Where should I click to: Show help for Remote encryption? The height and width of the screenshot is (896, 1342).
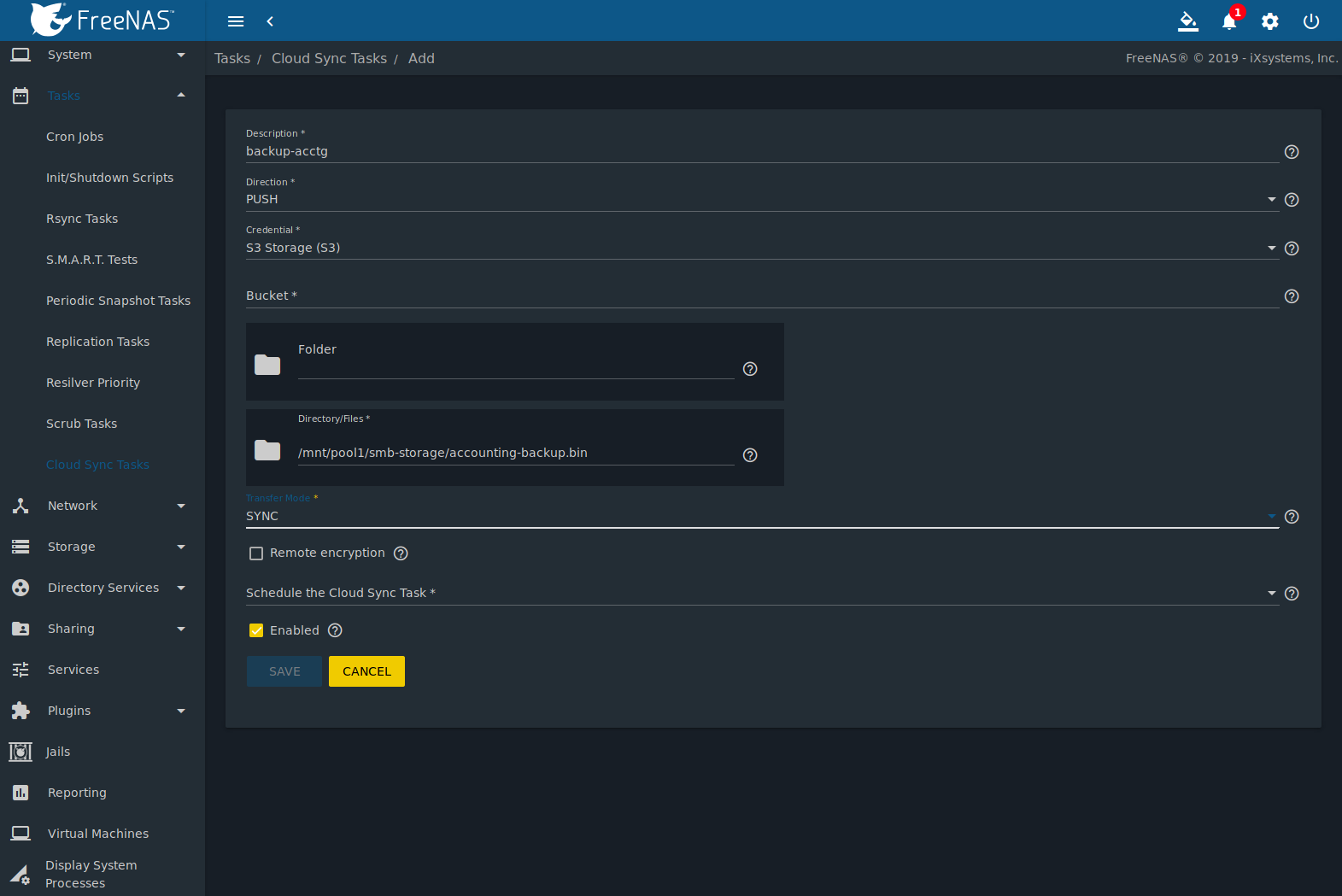point(401,553)
